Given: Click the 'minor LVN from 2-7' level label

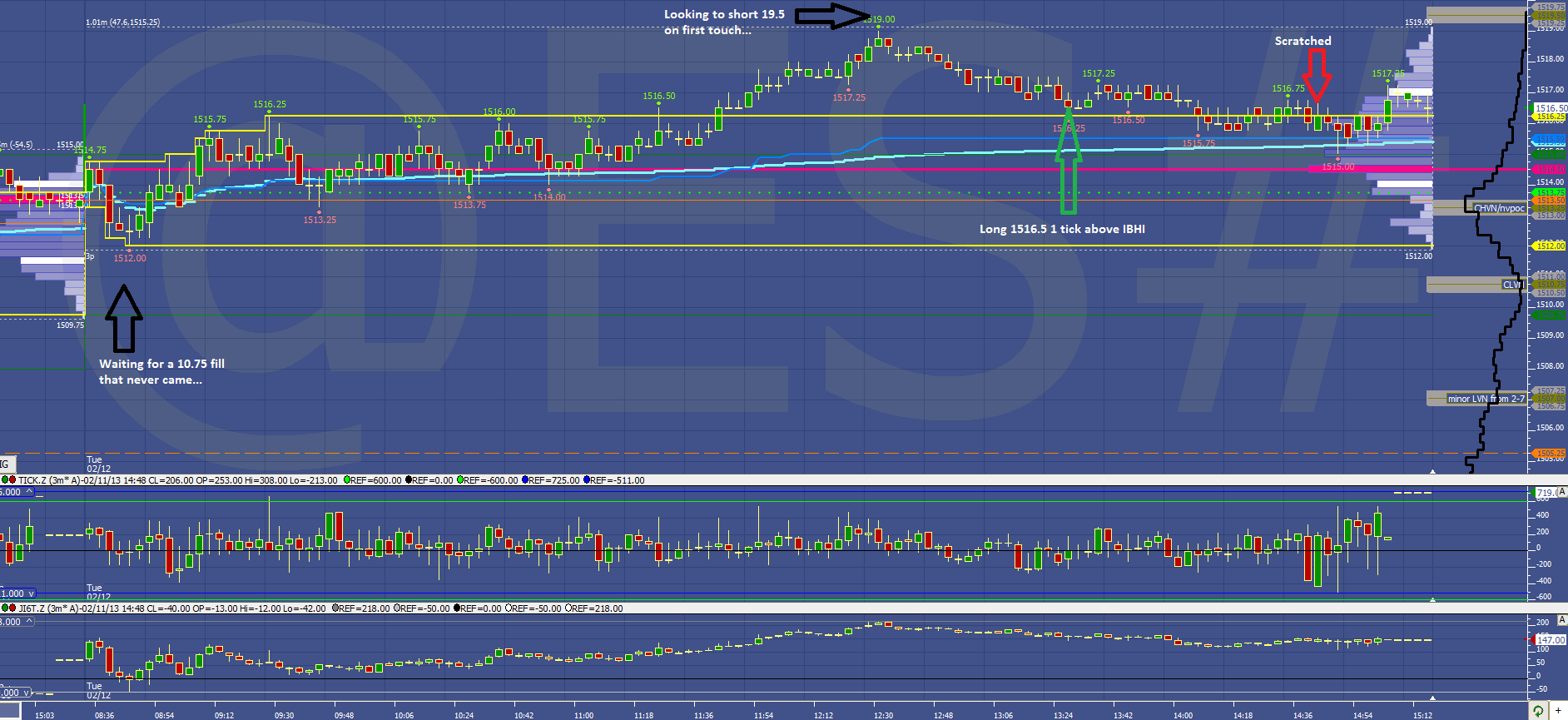Looking at the screenshot, I should (1486, 399).
